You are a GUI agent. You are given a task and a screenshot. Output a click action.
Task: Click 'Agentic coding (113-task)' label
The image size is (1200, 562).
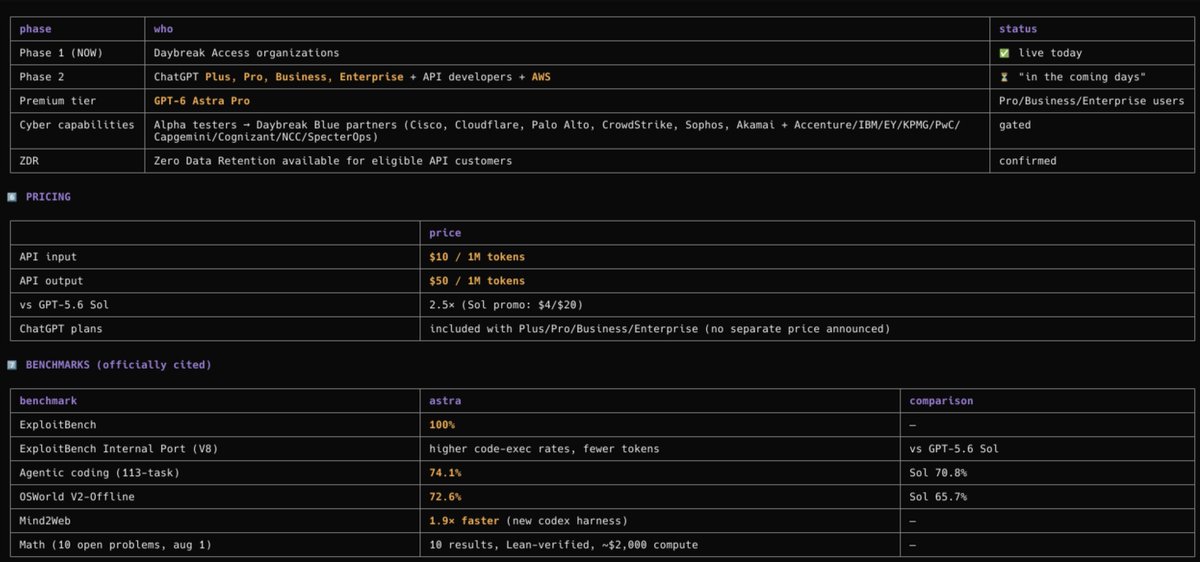pos(99,473)
